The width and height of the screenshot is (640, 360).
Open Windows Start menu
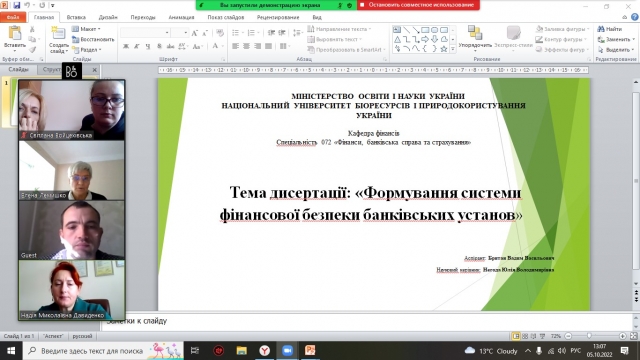(11, 351)
